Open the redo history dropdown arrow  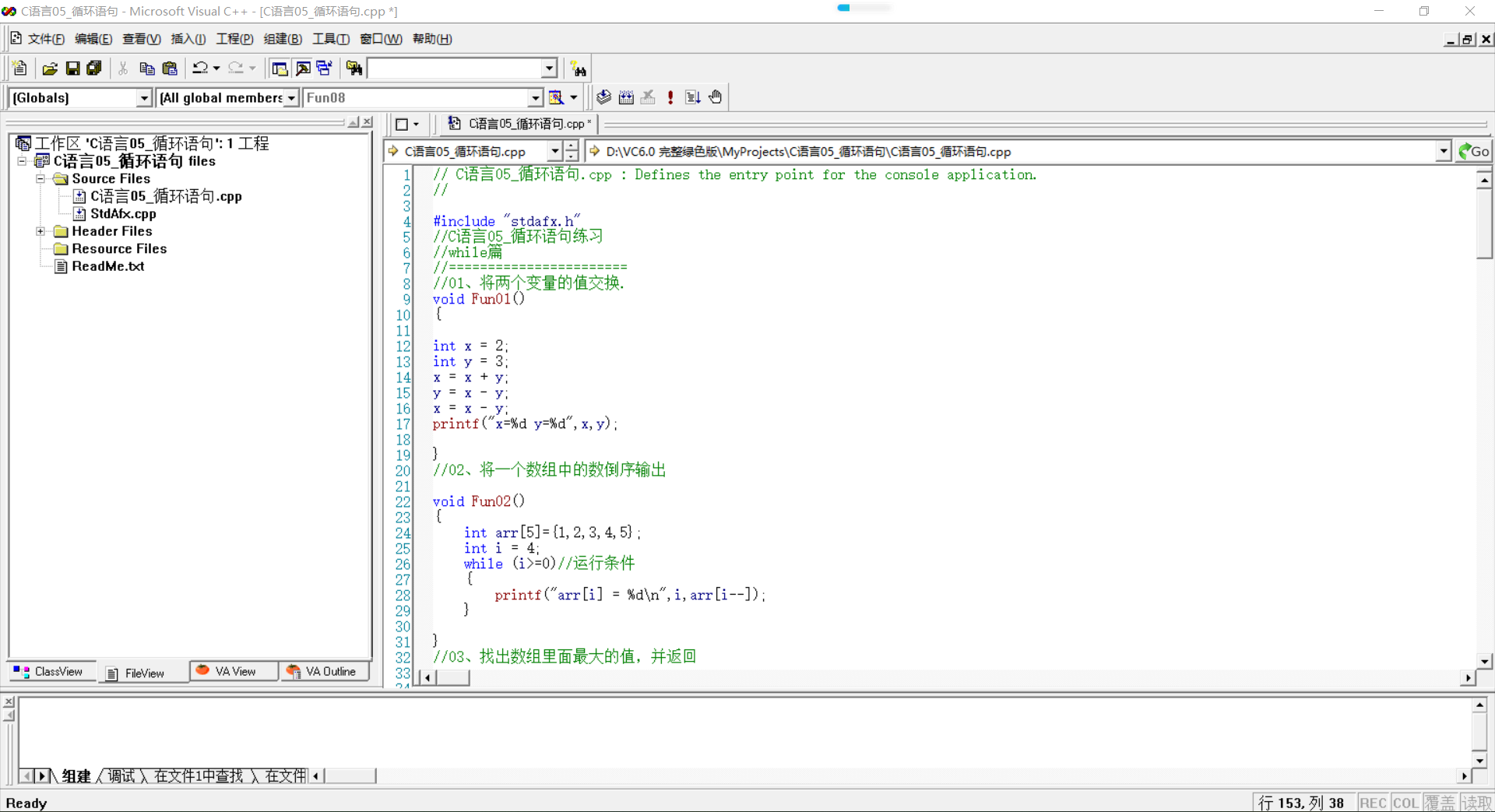(252, 69)
